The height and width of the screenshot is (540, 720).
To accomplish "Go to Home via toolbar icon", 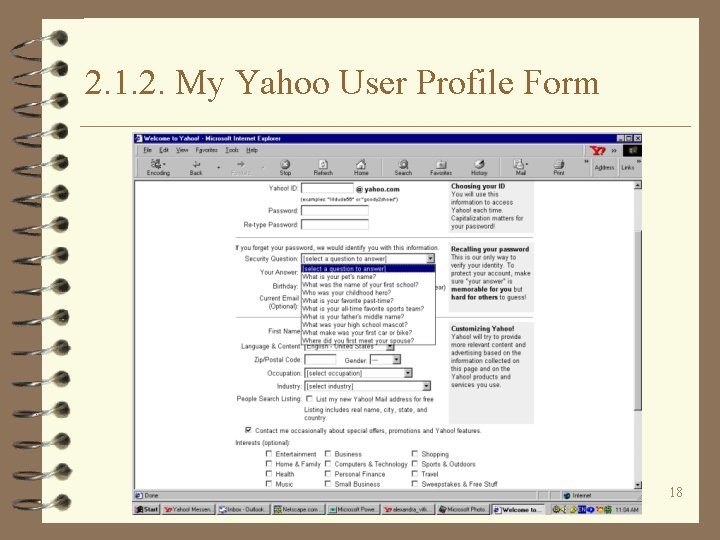I will click(x=361, y=168).
